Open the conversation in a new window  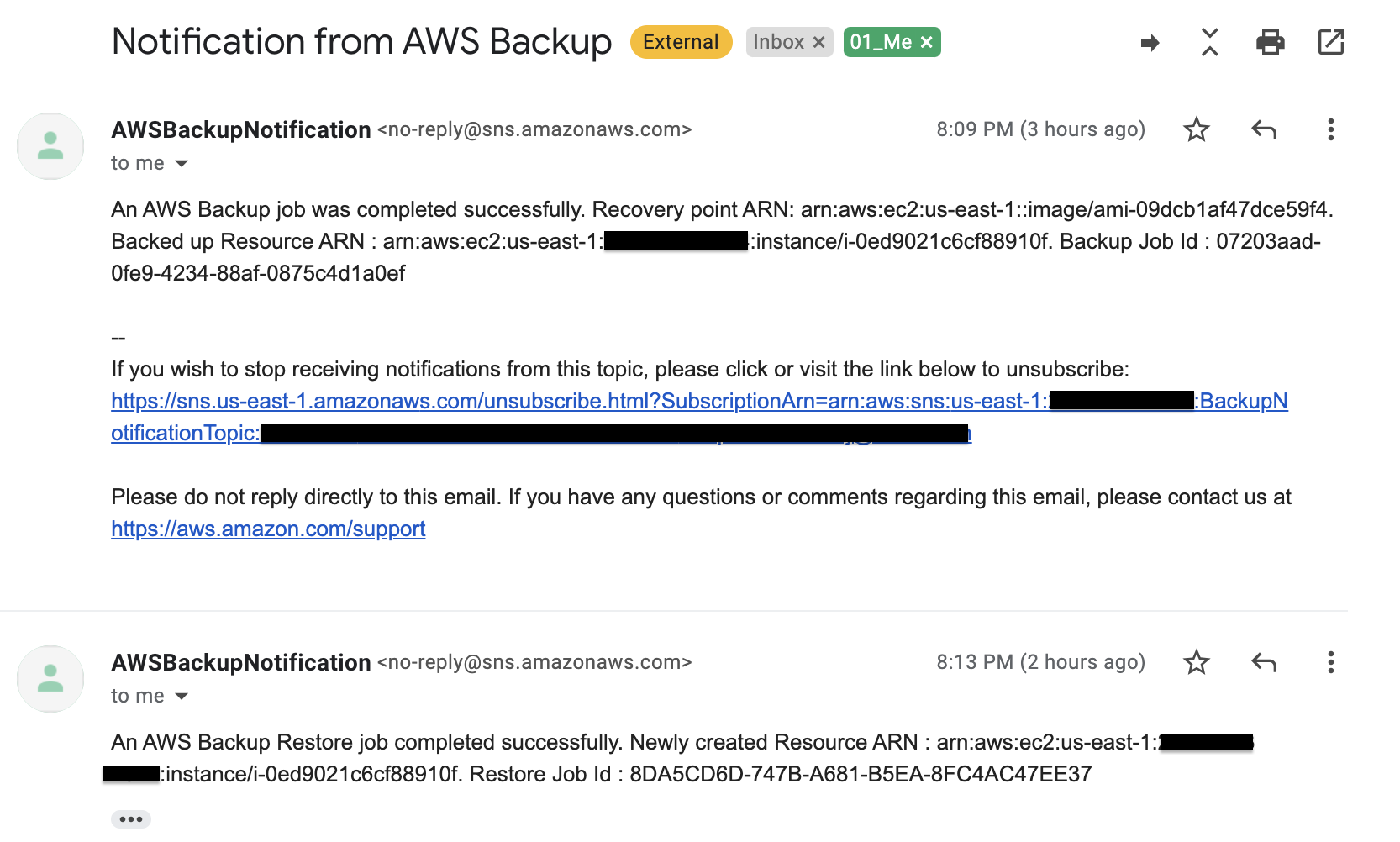click(1331, 42)
